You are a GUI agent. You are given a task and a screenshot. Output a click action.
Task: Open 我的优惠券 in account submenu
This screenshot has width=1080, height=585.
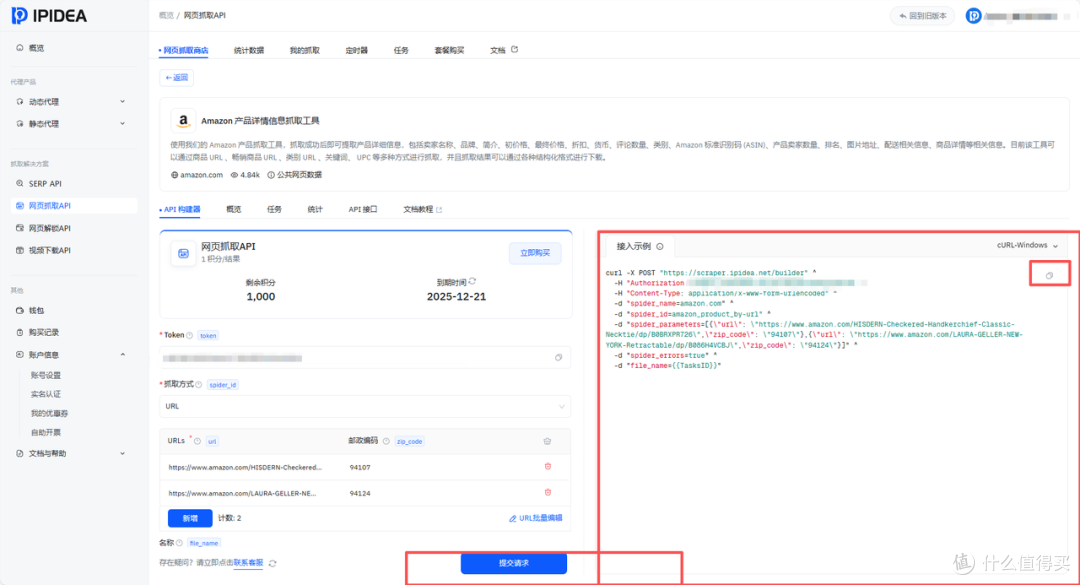click(x=50, y=413)
